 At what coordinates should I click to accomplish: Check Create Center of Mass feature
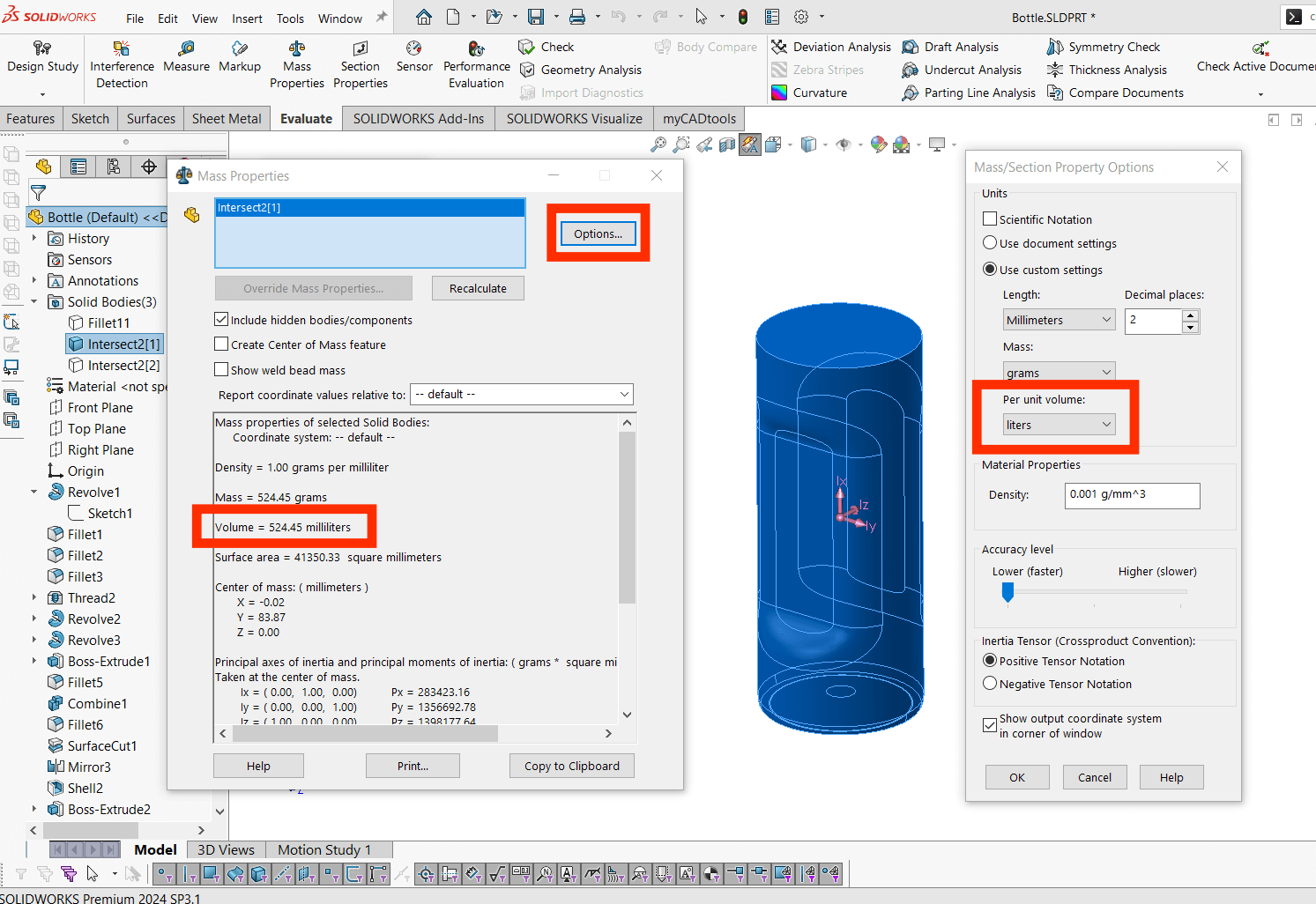[221, 345]
